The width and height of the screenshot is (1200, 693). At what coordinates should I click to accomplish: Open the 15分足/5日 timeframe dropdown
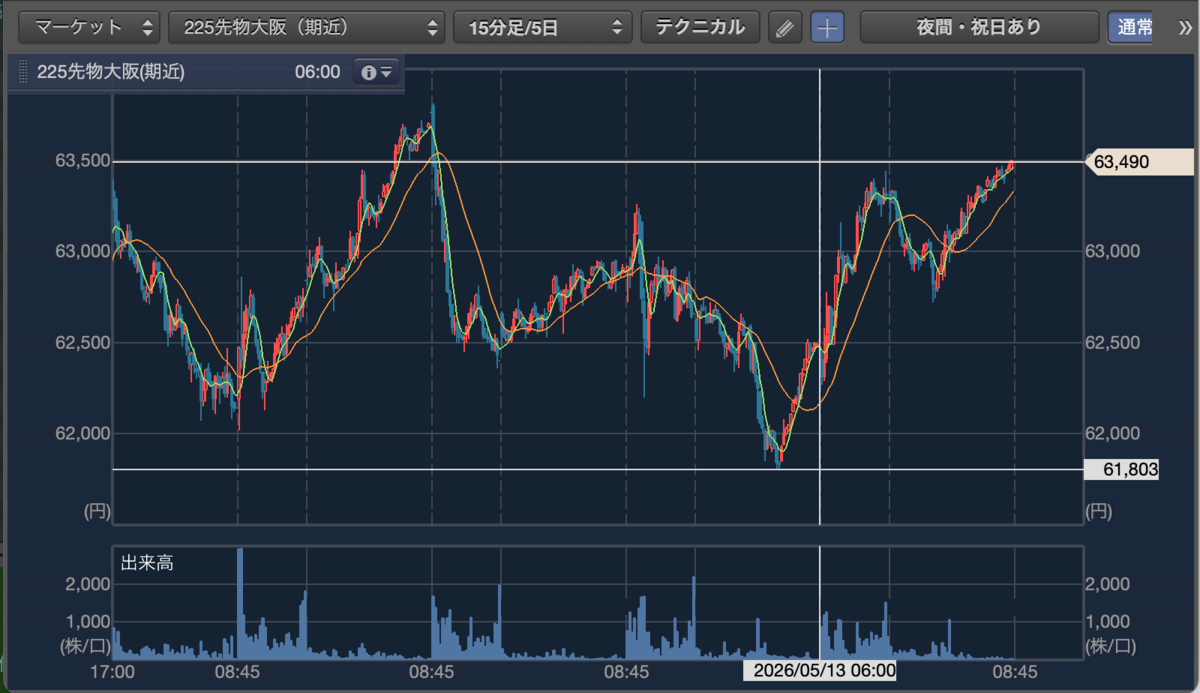(543, 27)
